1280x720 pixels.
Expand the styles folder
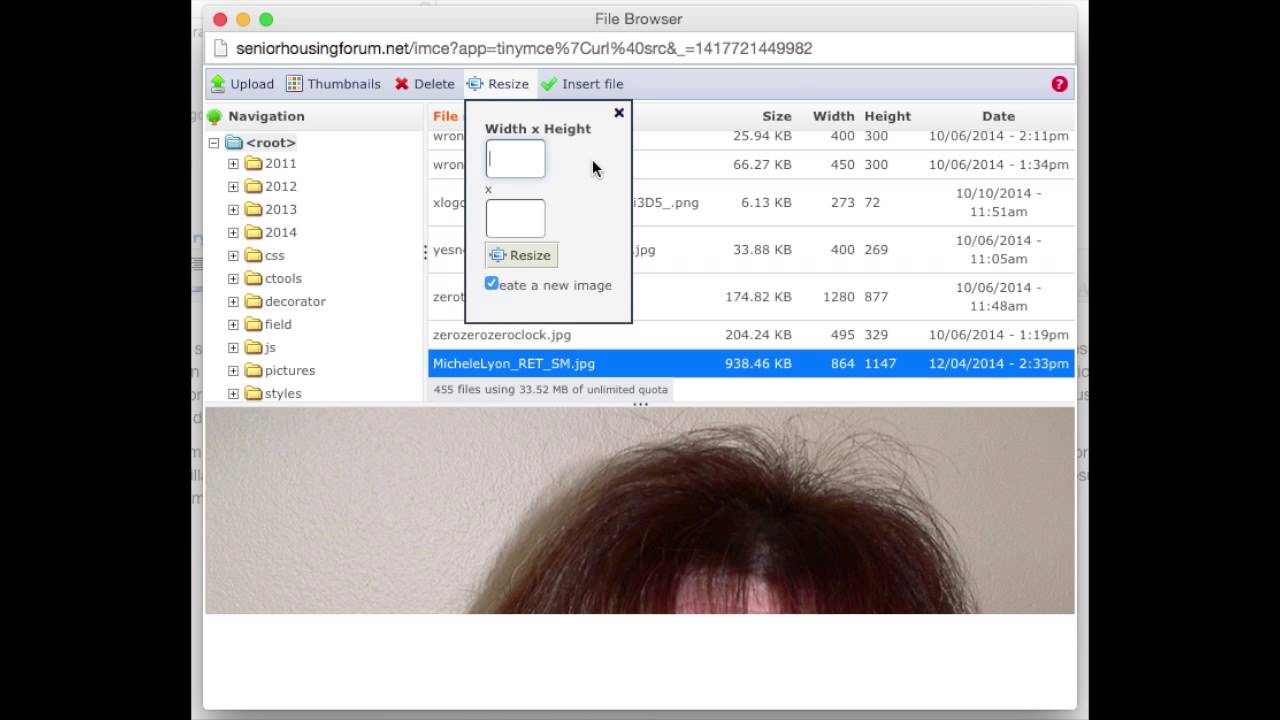point(233,394)
